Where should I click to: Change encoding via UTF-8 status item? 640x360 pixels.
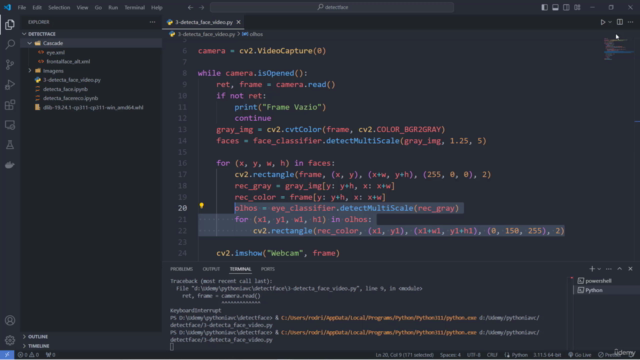[x=473, y=355]
